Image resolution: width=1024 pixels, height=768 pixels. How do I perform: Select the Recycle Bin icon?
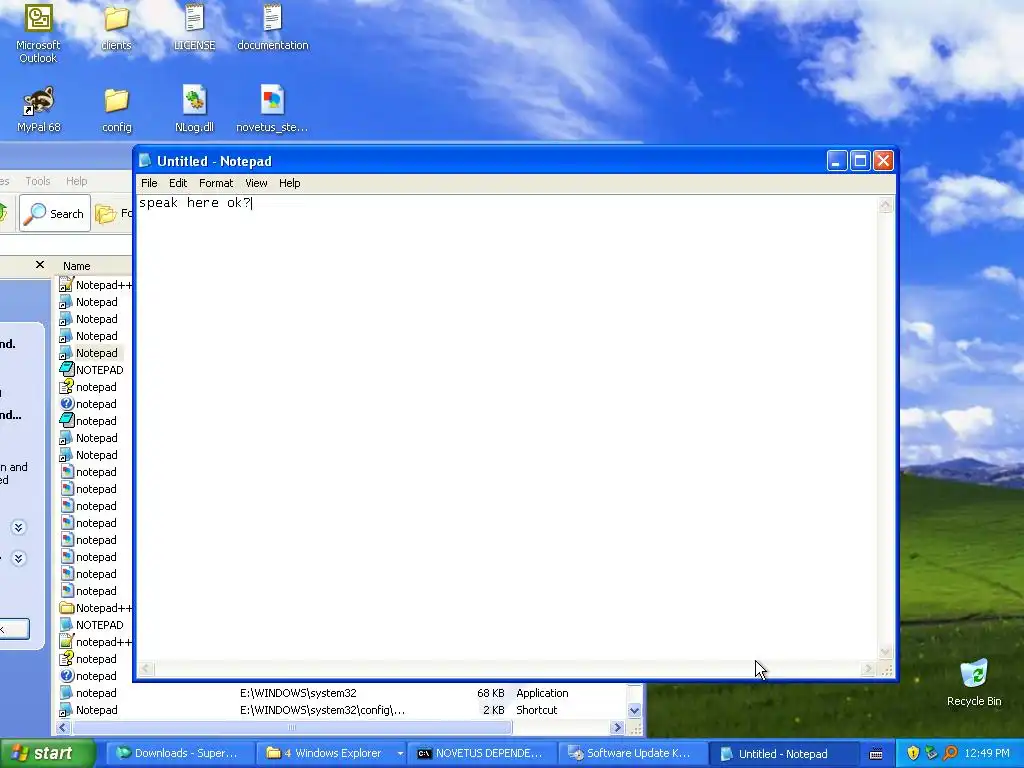974,683
